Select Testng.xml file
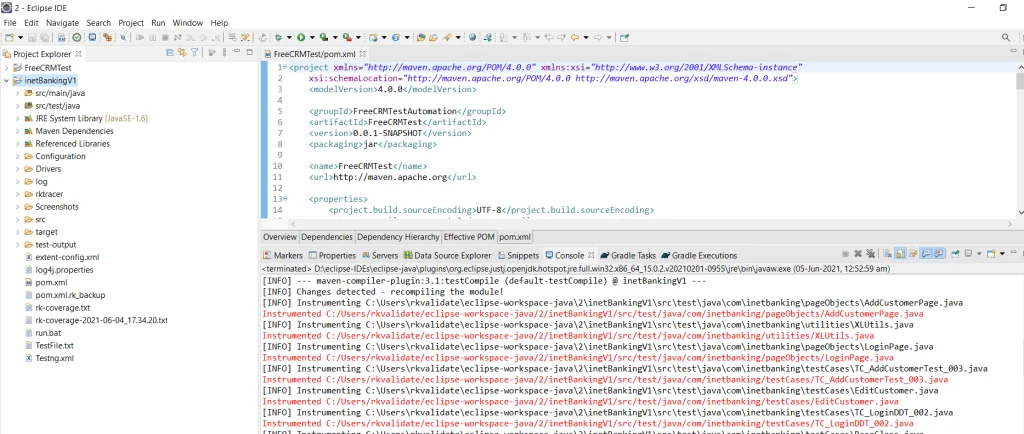1024x434 pixels. click(54, 358)
